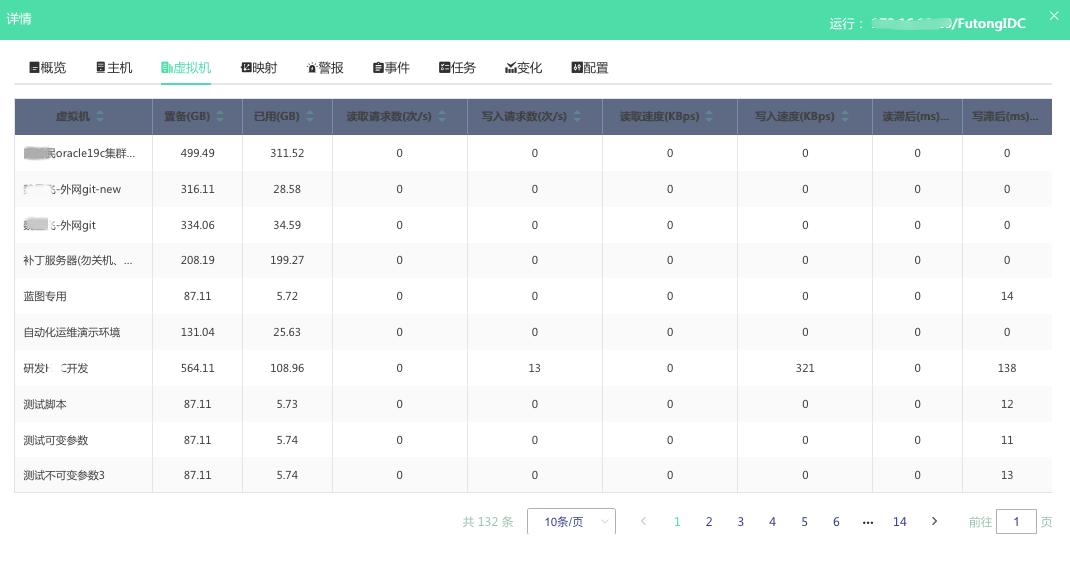This screenshot has width=1070, height=562.
Task: Select 自动化运维演示环境 row name
Action: pos(72,332)
